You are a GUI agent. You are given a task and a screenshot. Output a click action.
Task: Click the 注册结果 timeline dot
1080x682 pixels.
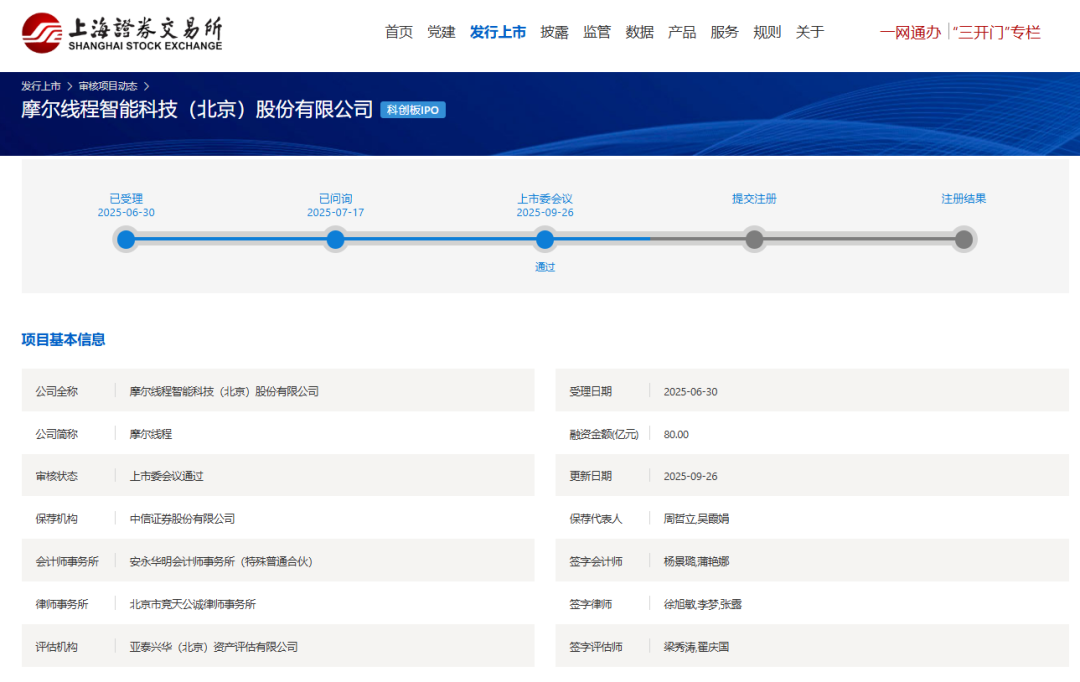tap(964, 240)
